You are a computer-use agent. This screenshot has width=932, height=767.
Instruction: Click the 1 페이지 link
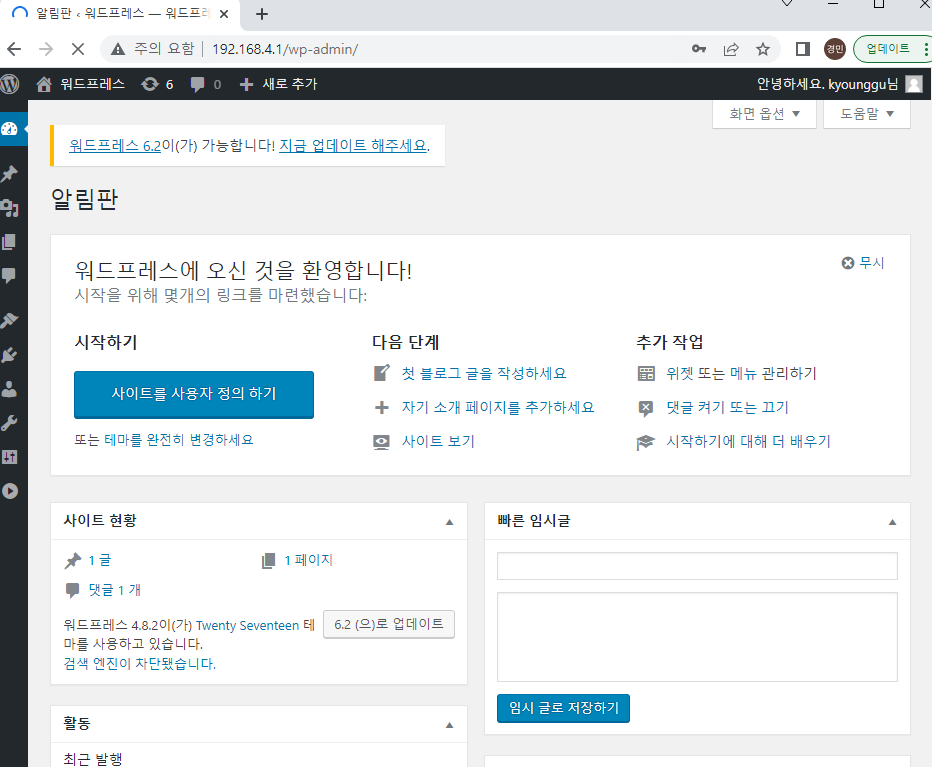pyautogui.click(x=308, y=560)
